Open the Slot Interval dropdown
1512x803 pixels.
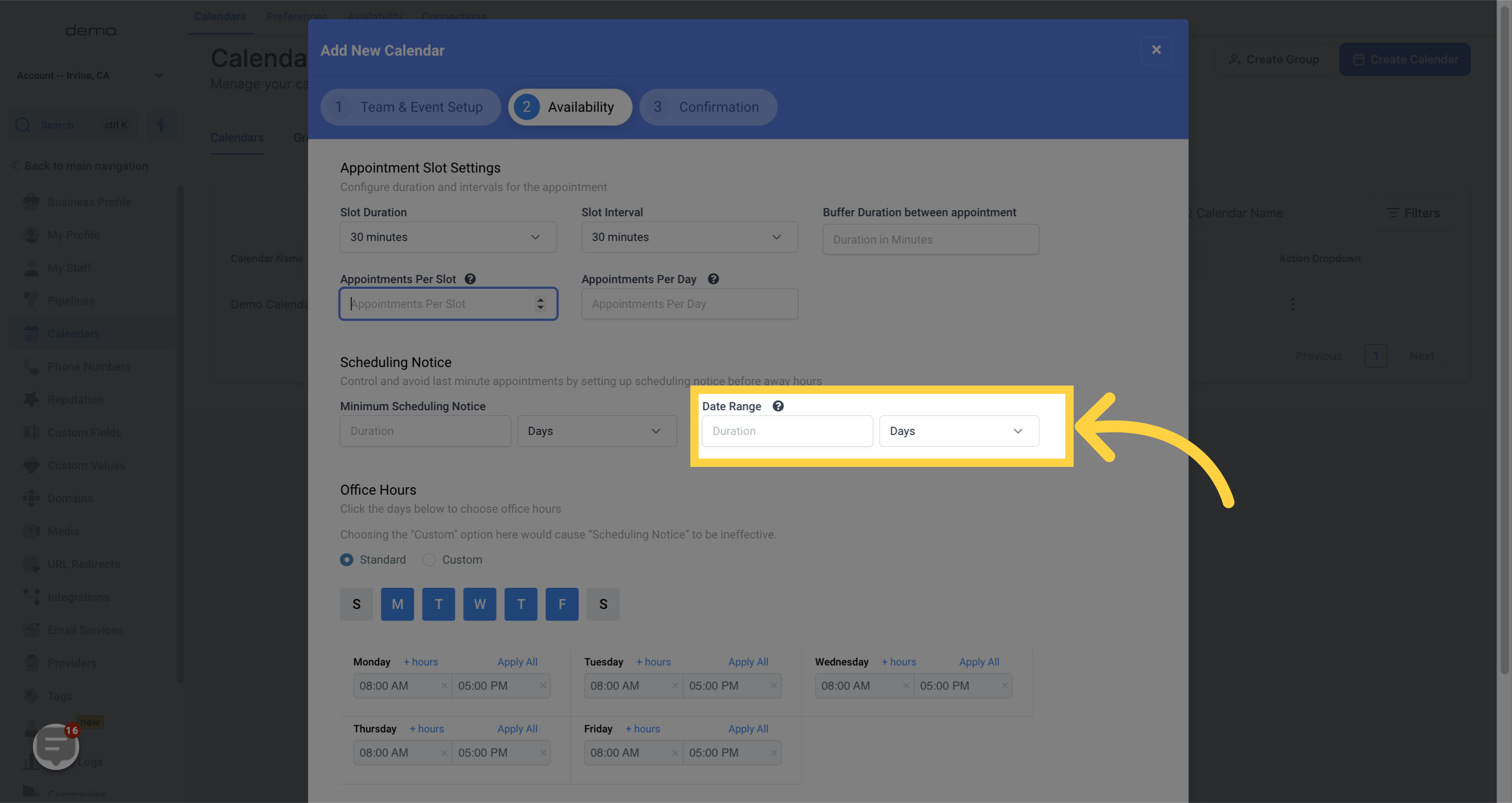689,237
